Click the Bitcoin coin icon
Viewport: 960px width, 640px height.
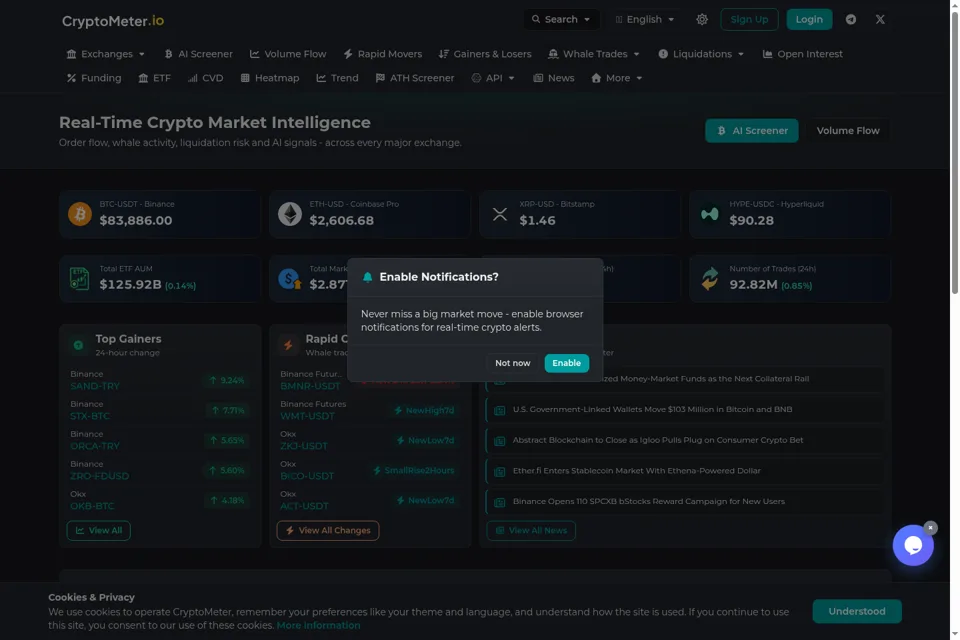[x=80, y=214]
